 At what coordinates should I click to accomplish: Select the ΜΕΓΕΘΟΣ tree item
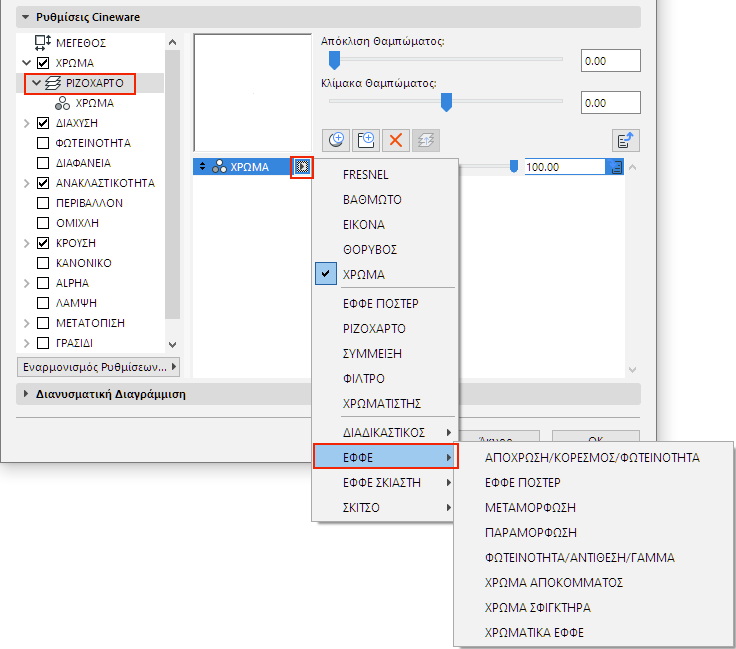tap(81, 43)
